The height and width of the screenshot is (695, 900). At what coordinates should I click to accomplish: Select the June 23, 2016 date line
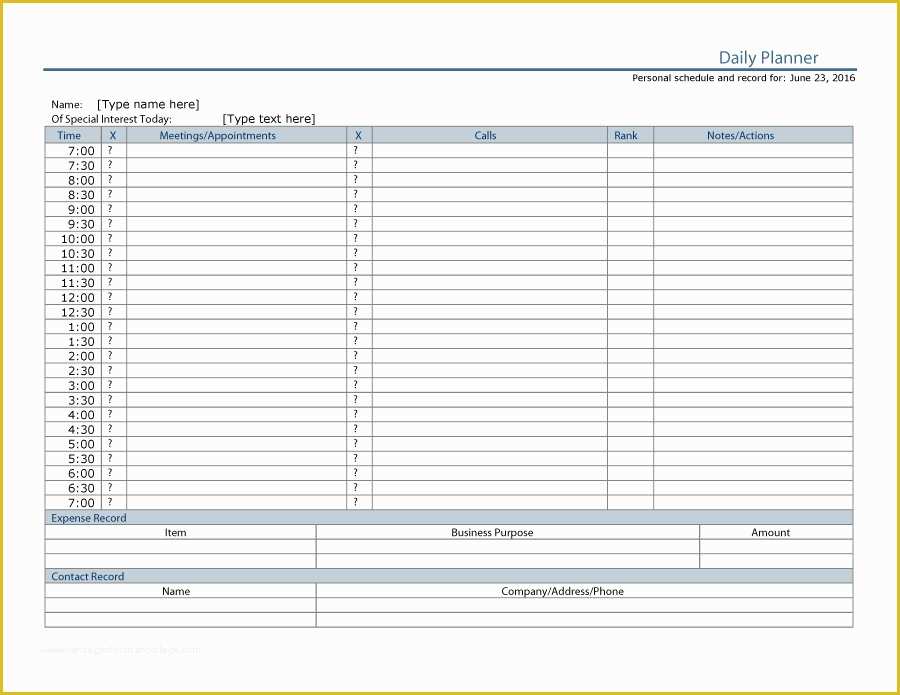[x=743, y=77]
